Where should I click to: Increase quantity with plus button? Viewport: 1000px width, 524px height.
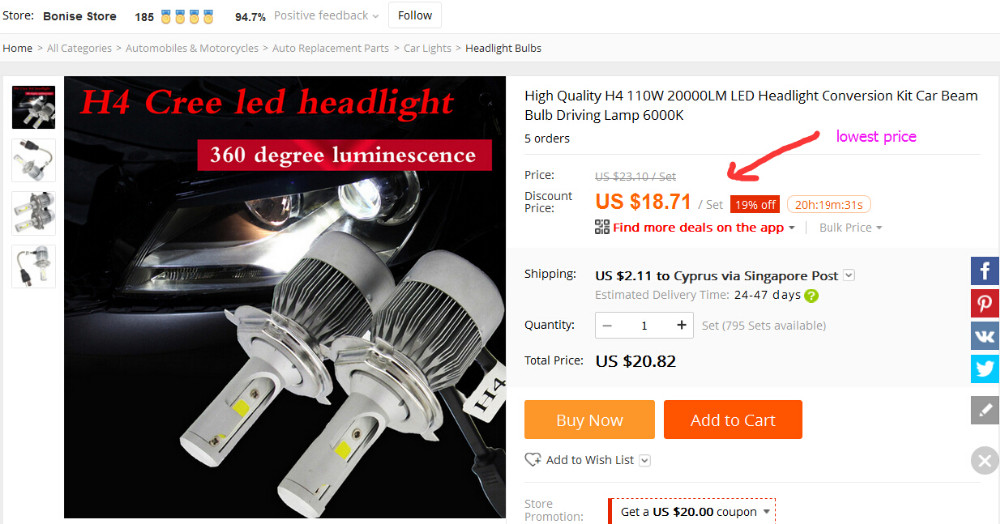[x=681, y=325]
